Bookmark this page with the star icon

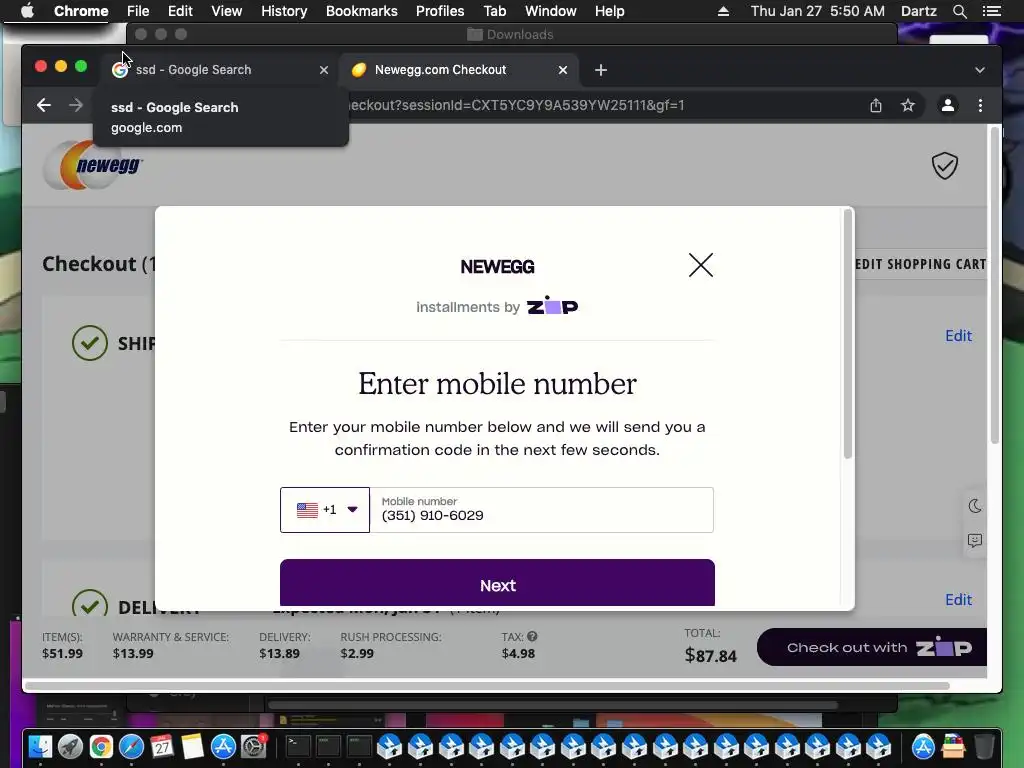pos(908,105)
